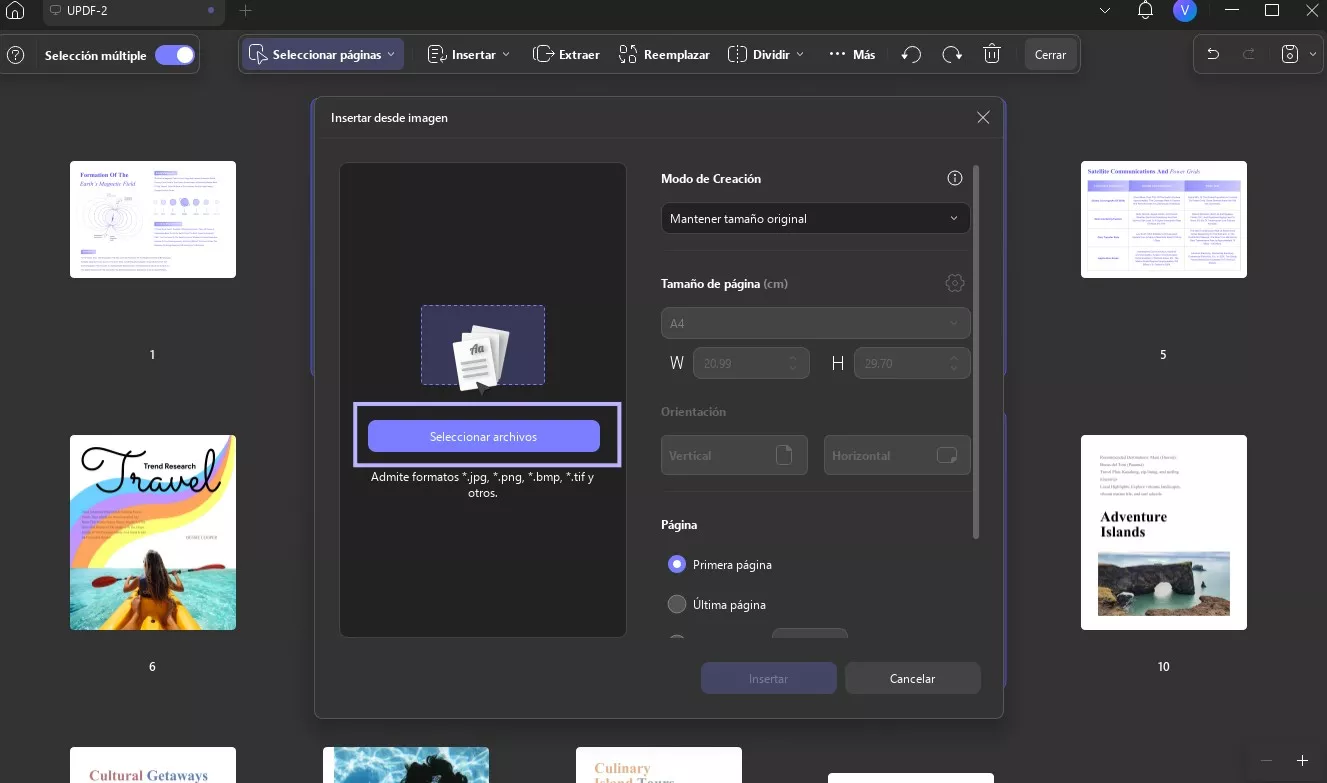Go to the home icon
Viewport: 1327px width, 783px height.
16,11
